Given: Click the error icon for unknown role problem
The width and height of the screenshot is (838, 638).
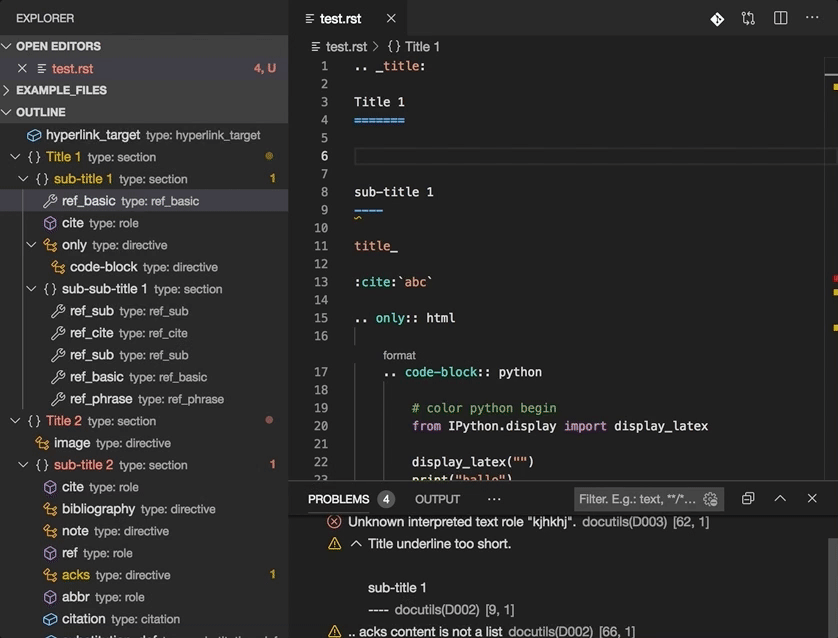Looking at the screenshot, I should click(334, 522).
